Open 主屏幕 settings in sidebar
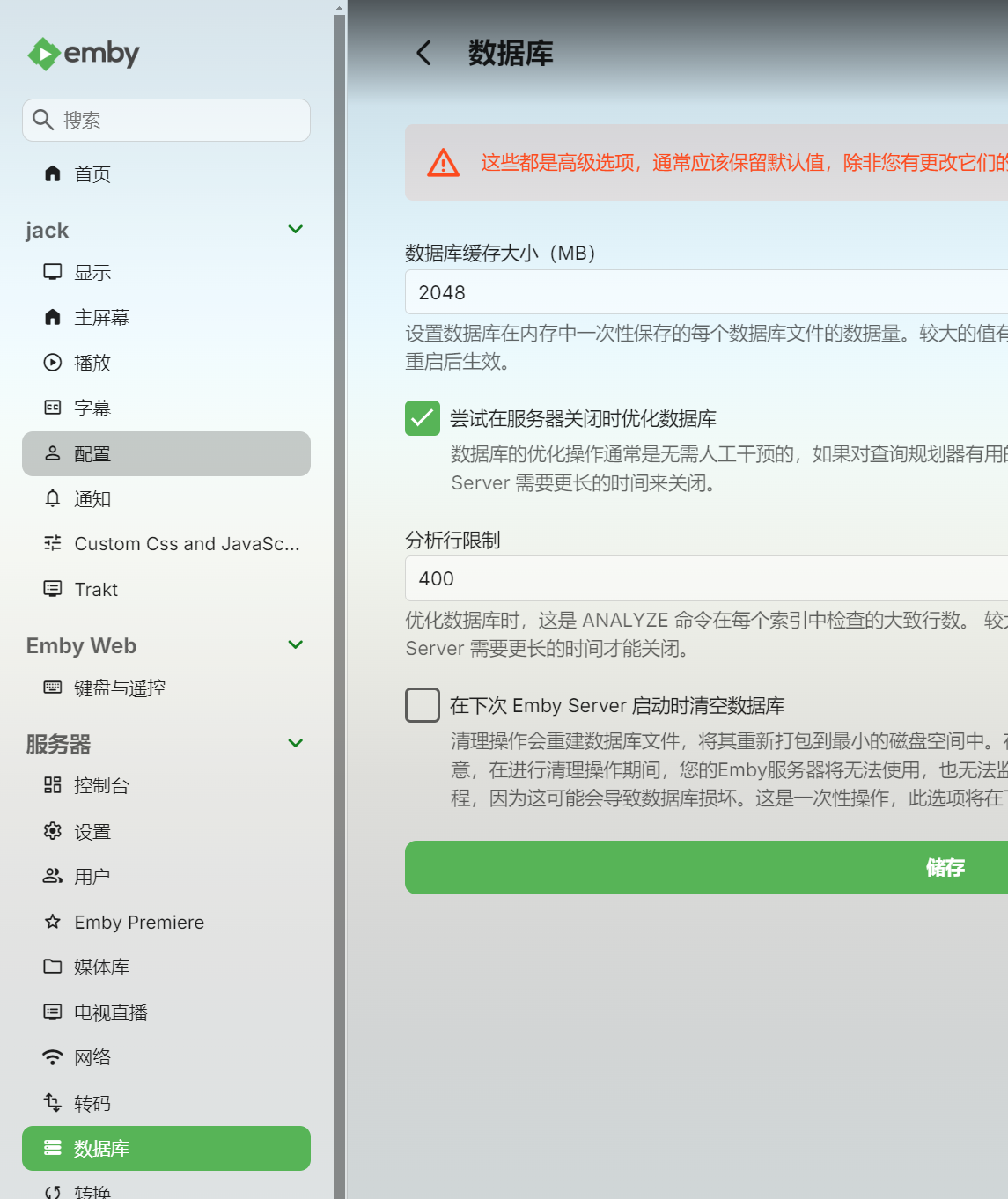Screen dimensions: 1008x1199 point(166,317)
